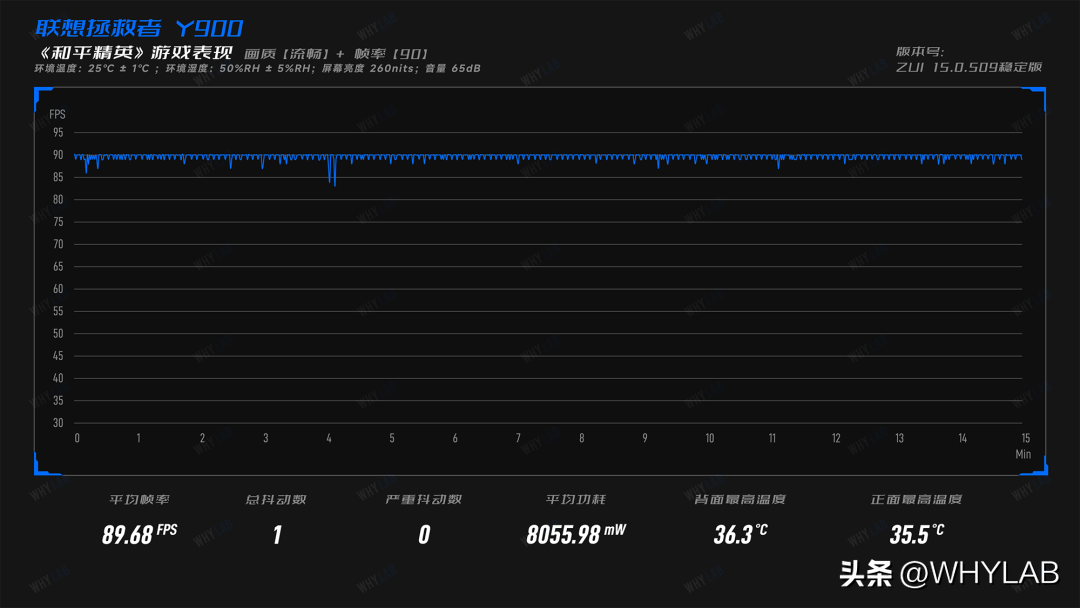Click minute 5 on the time axis
The width and height of the screenshot is (1080, 608).
pyautogui.click(x=392, y=438)
